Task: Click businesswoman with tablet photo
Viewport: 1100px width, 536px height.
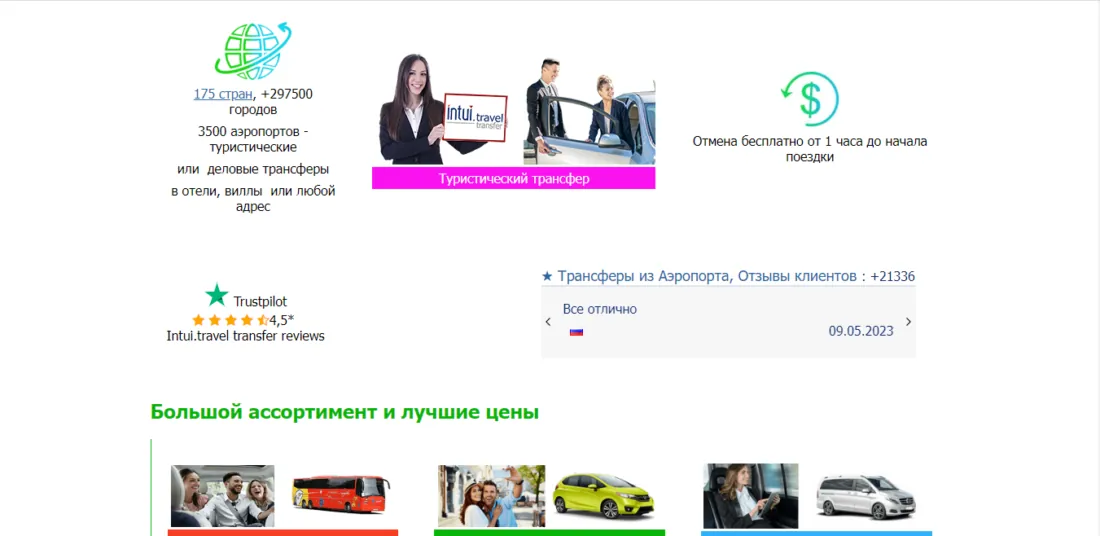Action: click(x=751, y=495)
